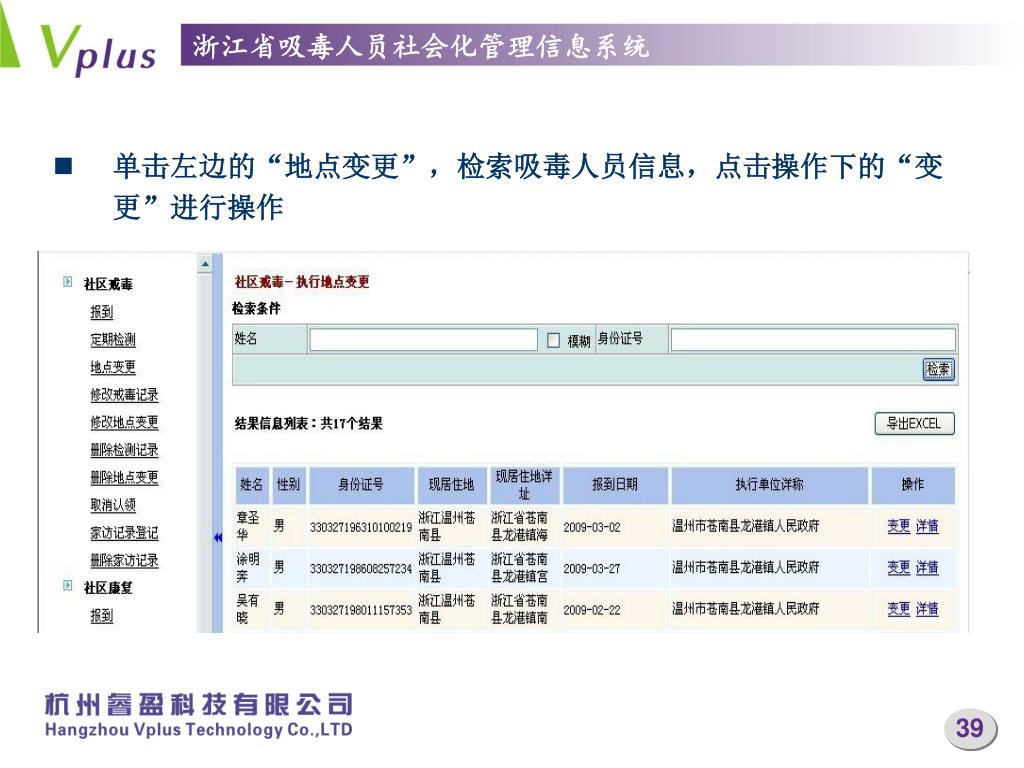Click the 检索 search button

pos(938,370)
